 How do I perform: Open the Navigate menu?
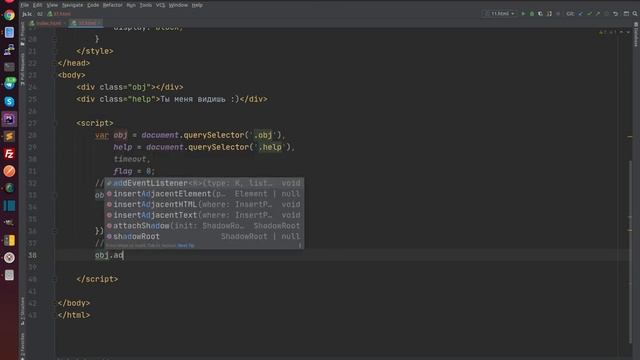[72, 5]
